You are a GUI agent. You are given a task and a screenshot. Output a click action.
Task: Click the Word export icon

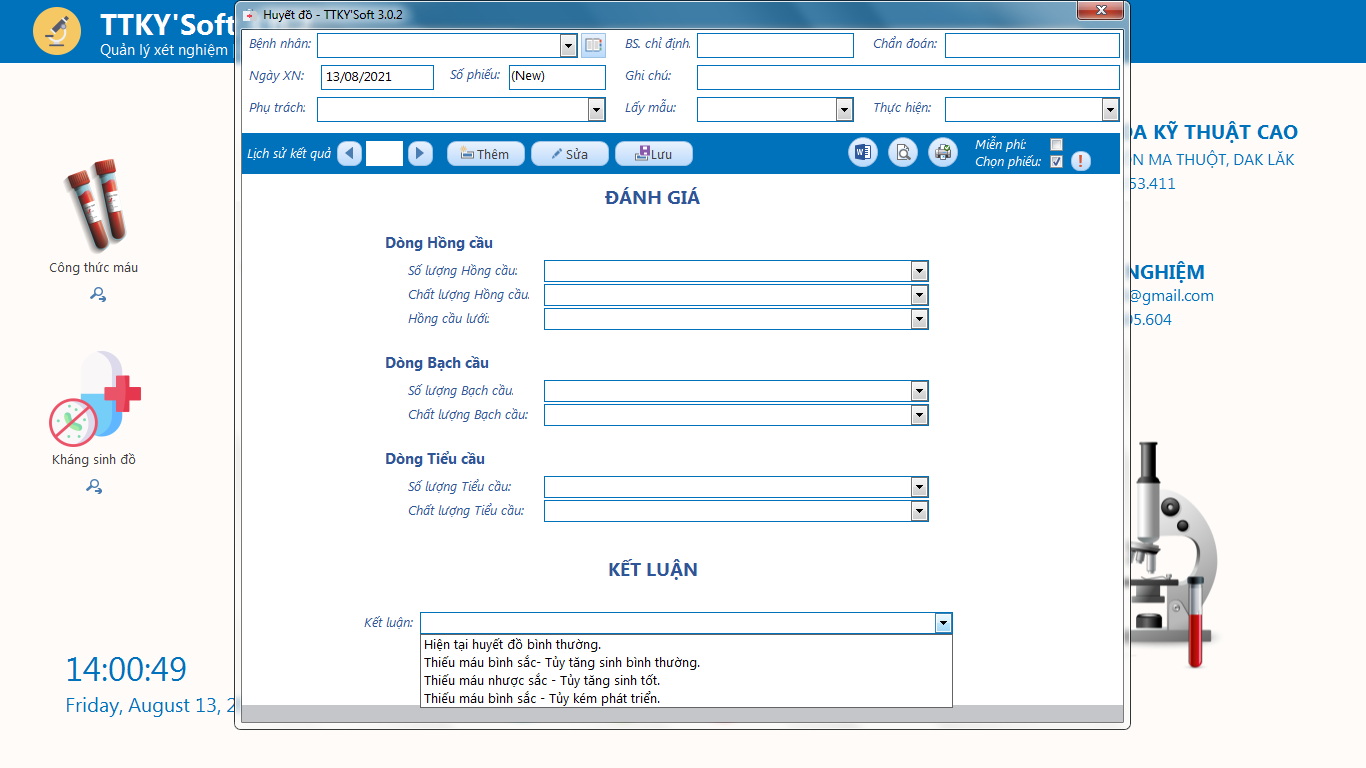(863, 153)
